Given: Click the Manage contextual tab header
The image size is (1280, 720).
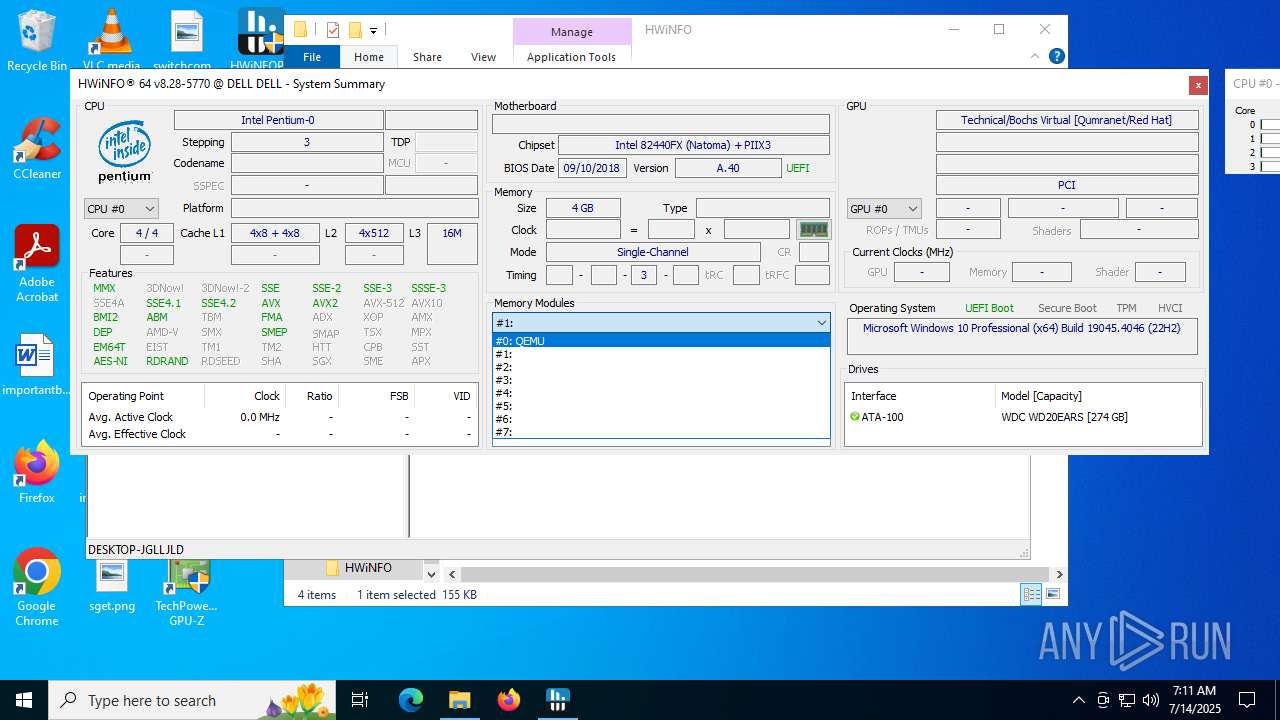Looking at the screenshot, I should [572, 32].
